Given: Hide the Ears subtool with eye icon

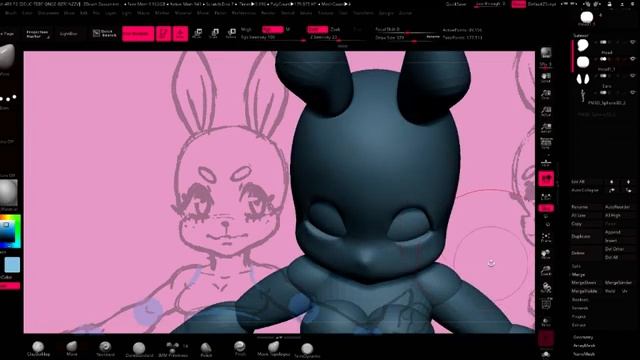Looking at the screenshot, I should [633, 76].
